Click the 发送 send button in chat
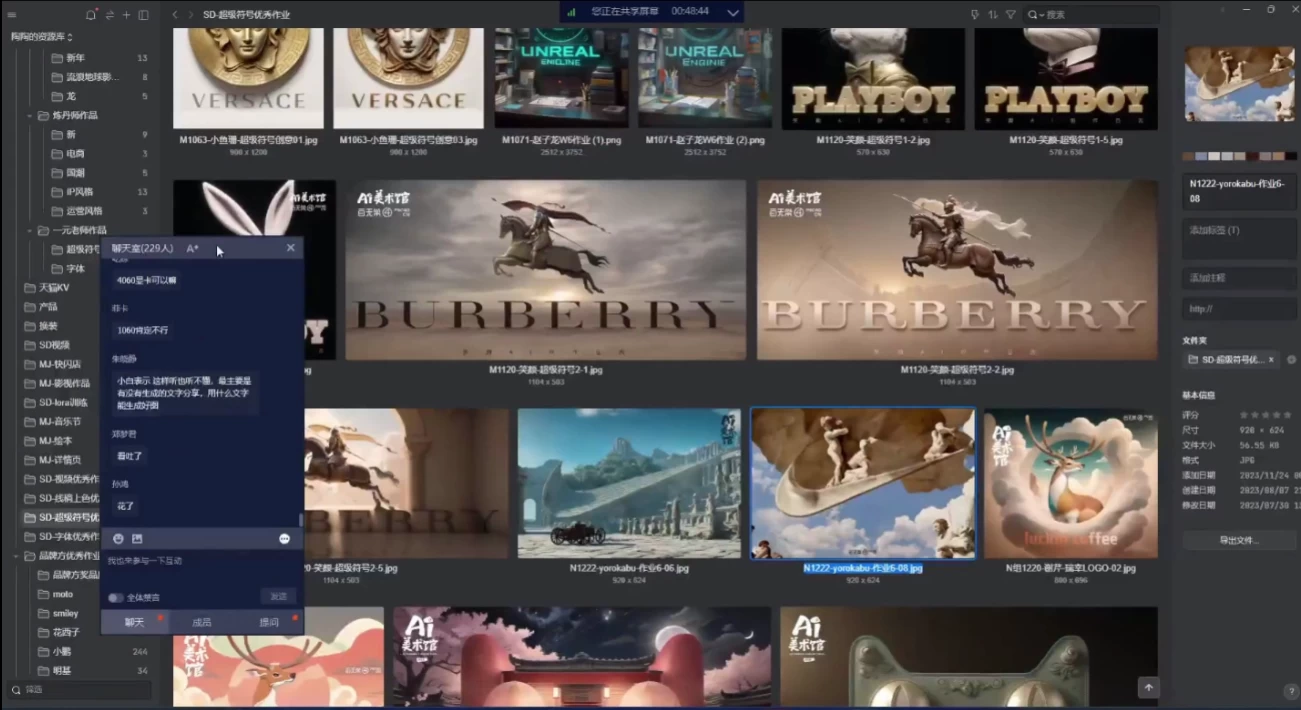Screen dimensions: 1301x710 278,597
